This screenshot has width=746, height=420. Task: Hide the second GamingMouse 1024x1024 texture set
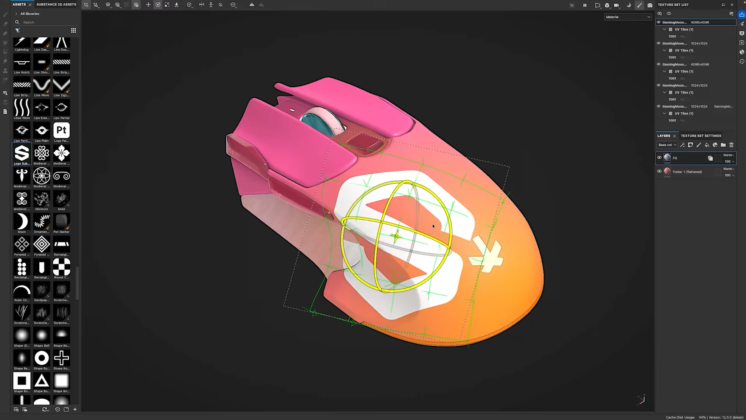click(659, 43)
